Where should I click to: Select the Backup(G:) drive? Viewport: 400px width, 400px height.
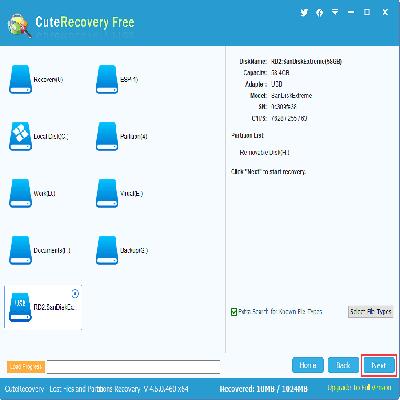(122, 250)
